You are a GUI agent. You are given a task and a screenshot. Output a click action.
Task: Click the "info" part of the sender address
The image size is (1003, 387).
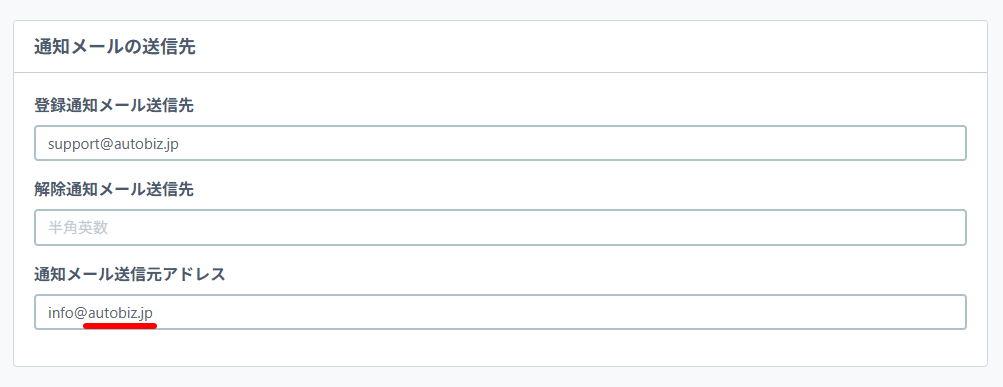[x=61, y=313]
